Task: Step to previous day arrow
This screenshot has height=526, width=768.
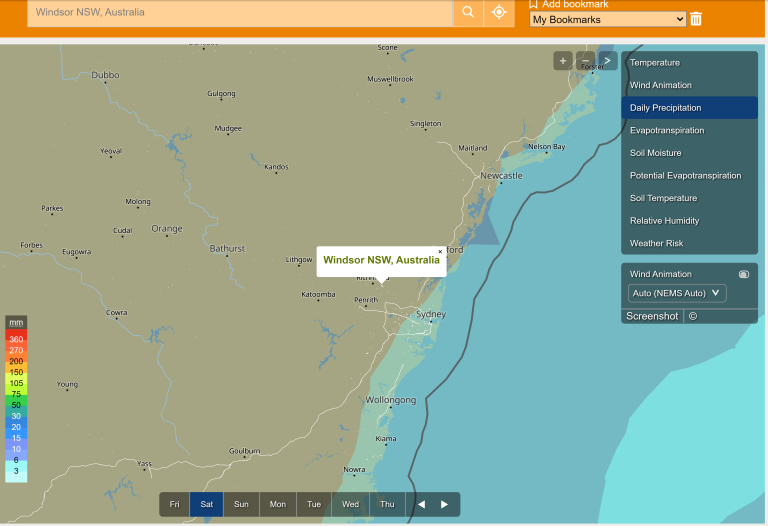Action: click(421, 504)
